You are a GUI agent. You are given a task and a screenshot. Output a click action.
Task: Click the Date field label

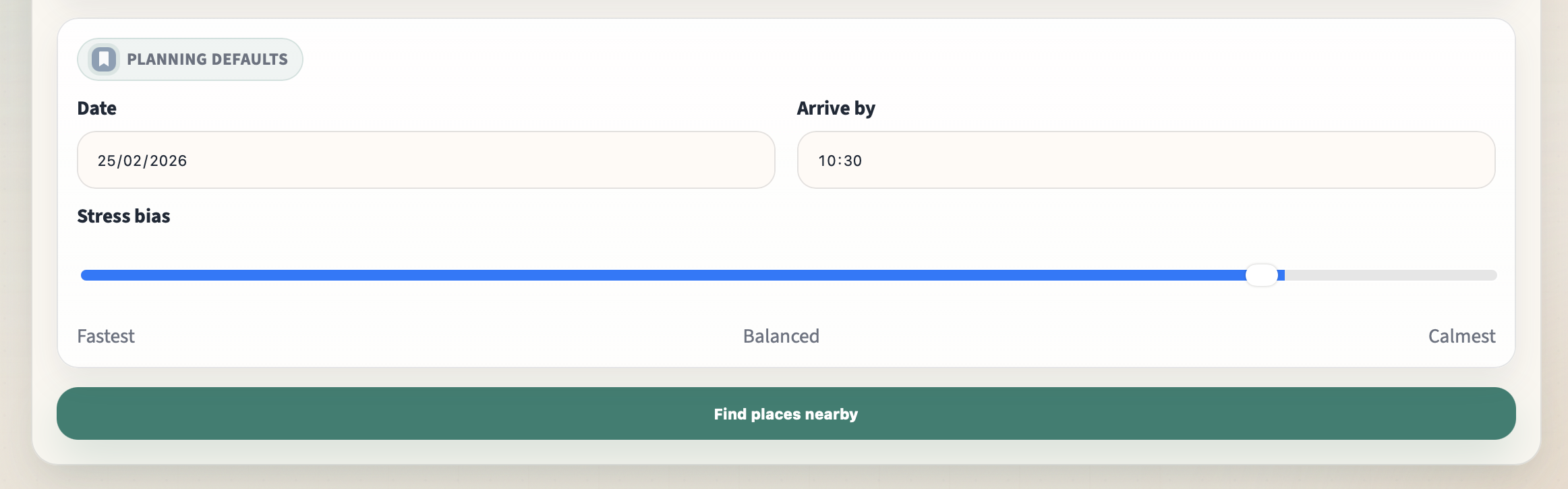pyautogui.click(x=96, y=109)
